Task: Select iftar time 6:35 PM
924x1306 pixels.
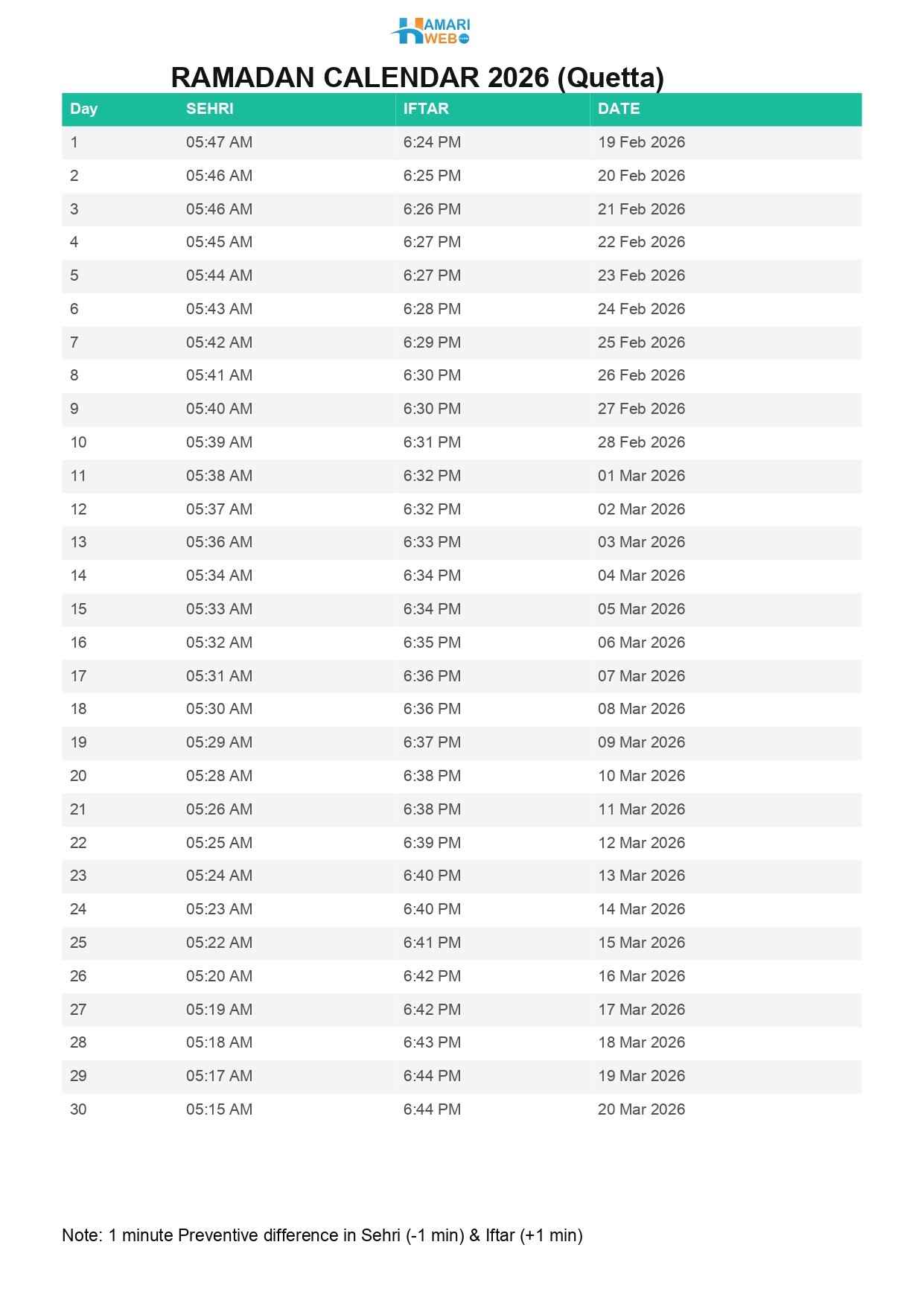Action: pyautogui.click(x=432, y=643)
